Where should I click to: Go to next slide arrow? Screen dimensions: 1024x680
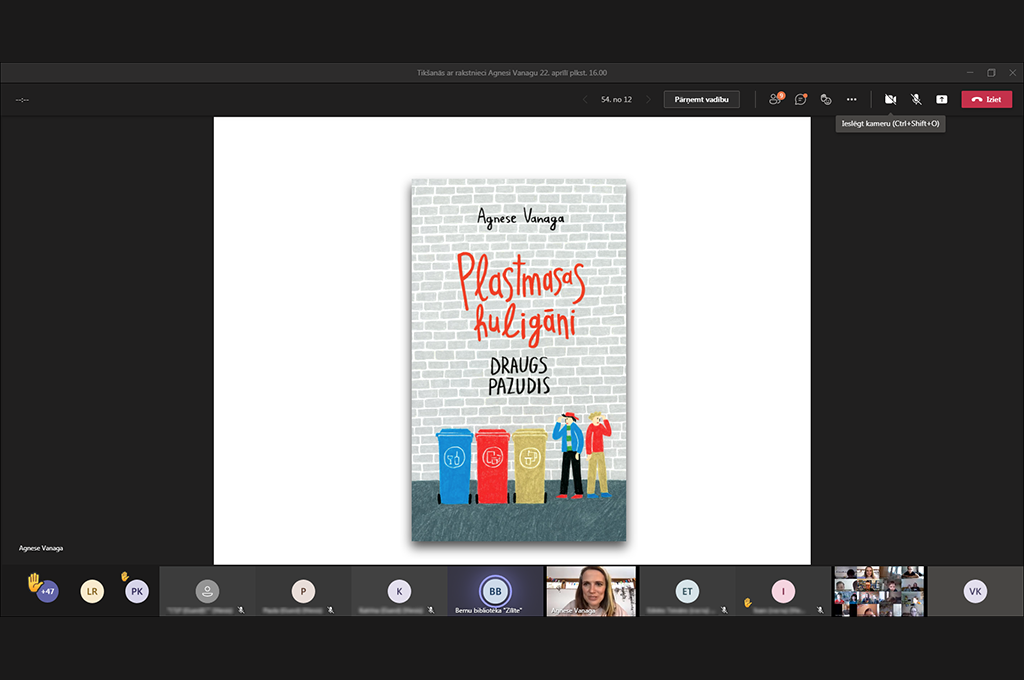point(648,99)
